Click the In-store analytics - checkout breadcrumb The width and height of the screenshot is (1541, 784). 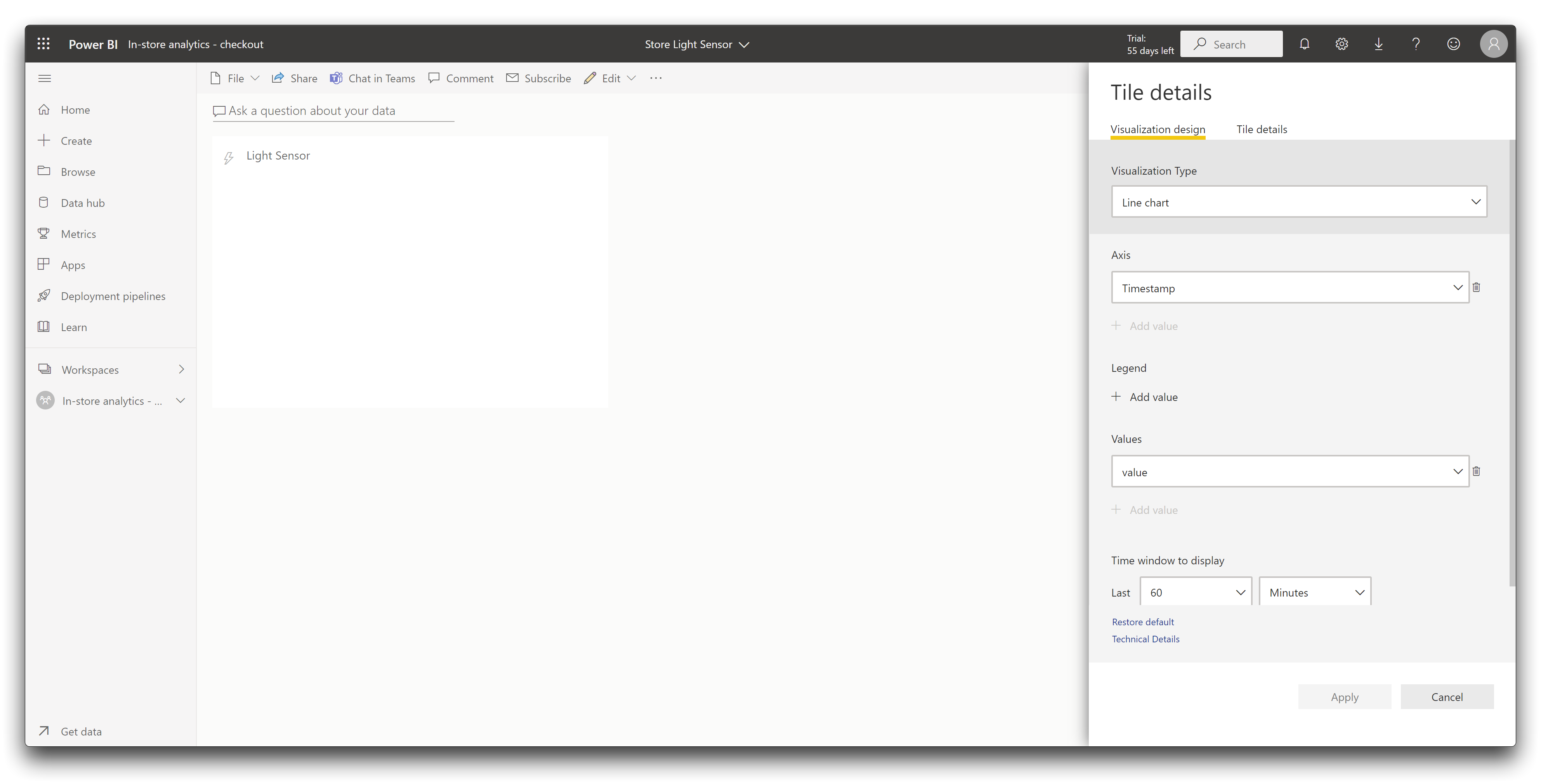(196, 44)
